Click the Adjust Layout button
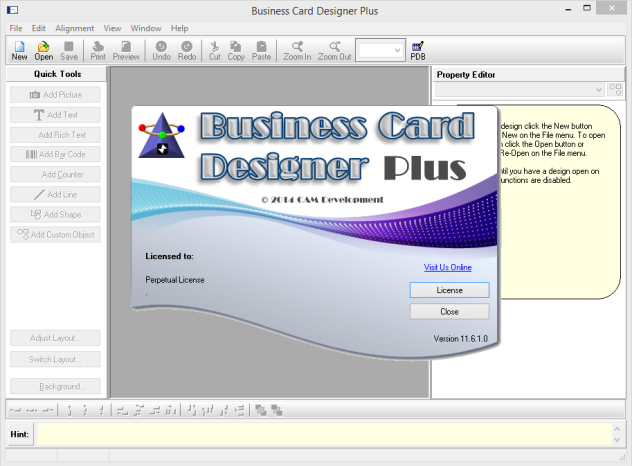This screenshot has height=466, width=632. pyautogui.click(x=55, y=338)
